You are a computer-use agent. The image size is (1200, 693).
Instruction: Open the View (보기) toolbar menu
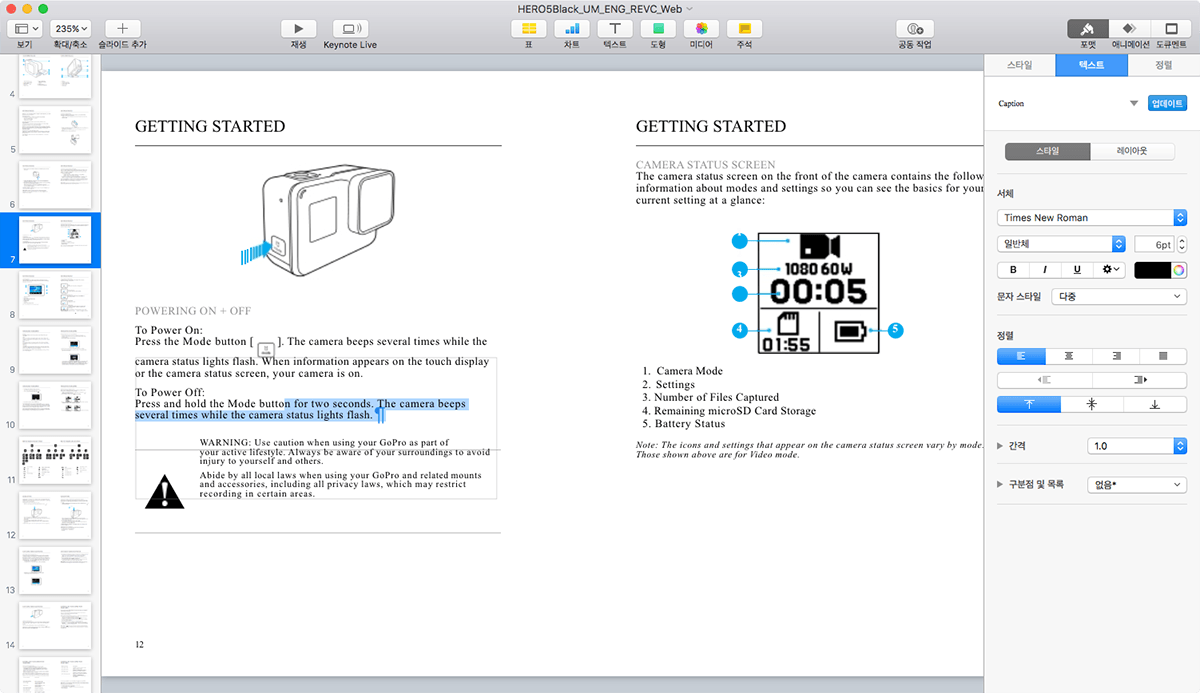pyautogui.click(x=24, y=29)
